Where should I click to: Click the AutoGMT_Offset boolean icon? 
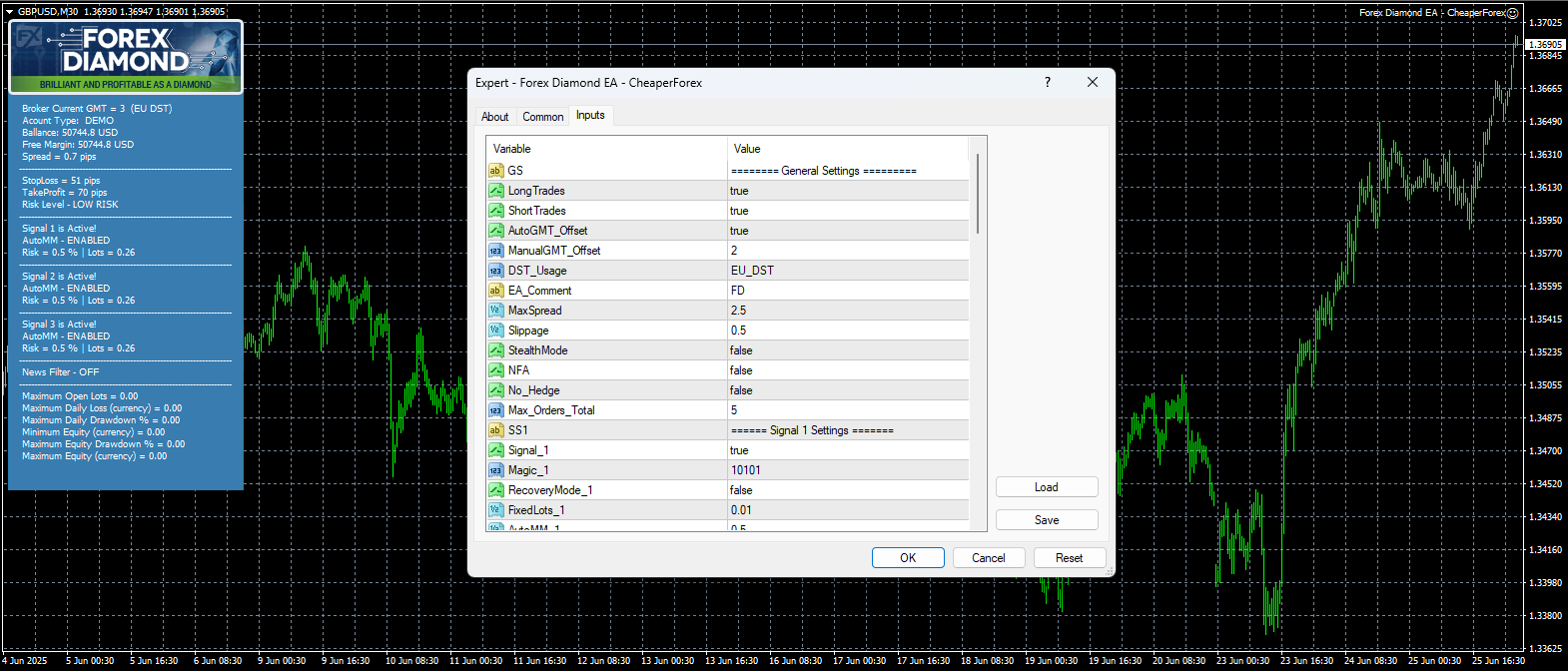click(495, 231)
